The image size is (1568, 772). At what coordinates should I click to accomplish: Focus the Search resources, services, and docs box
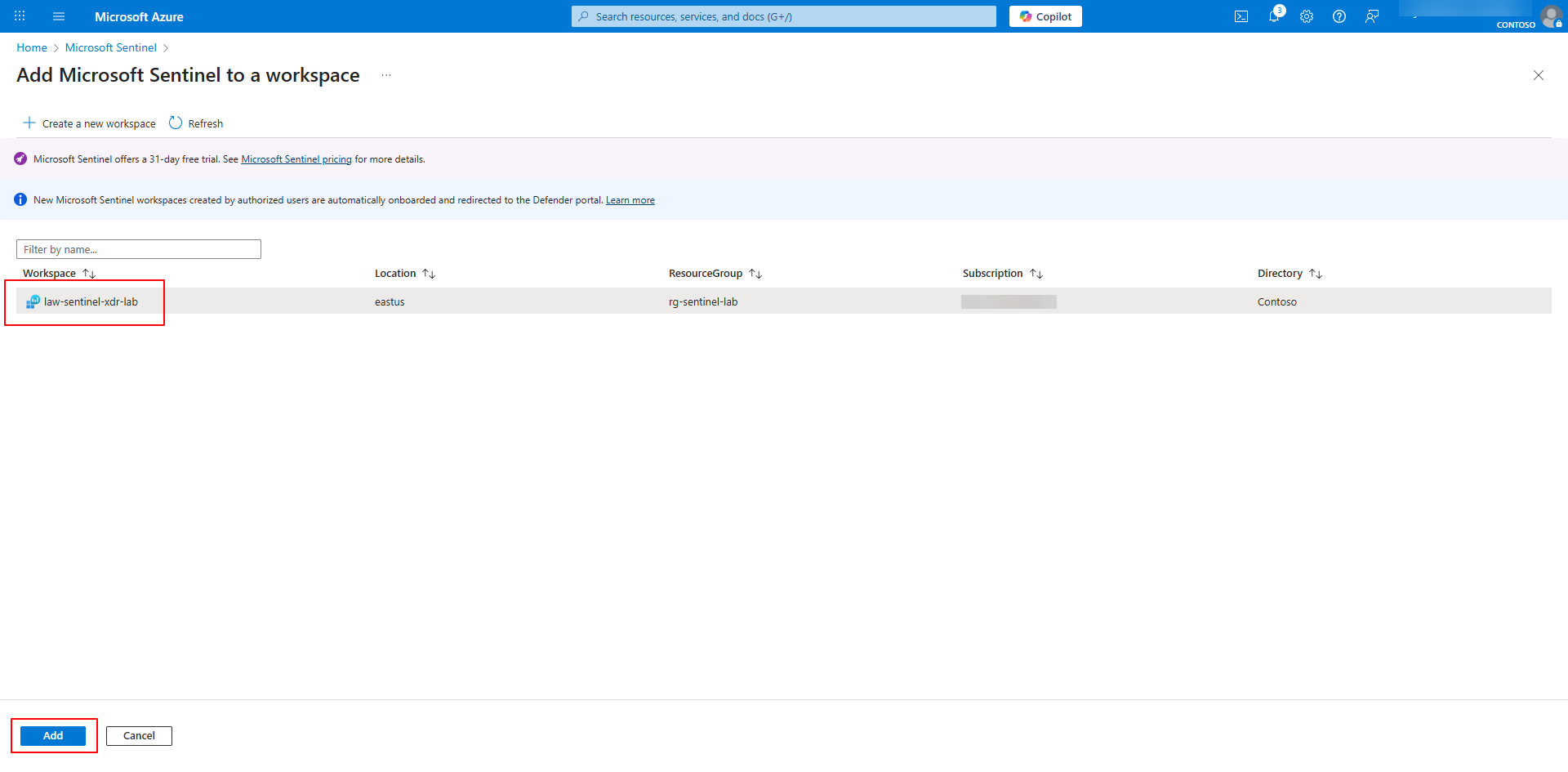click(x=784, y=16)
